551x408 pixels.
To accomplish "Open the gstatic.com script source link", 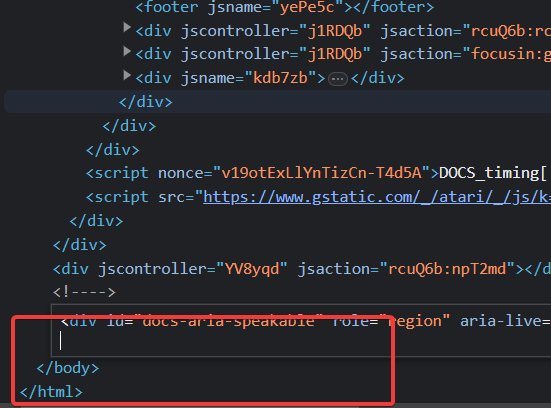I will click(x=377, y=197).
